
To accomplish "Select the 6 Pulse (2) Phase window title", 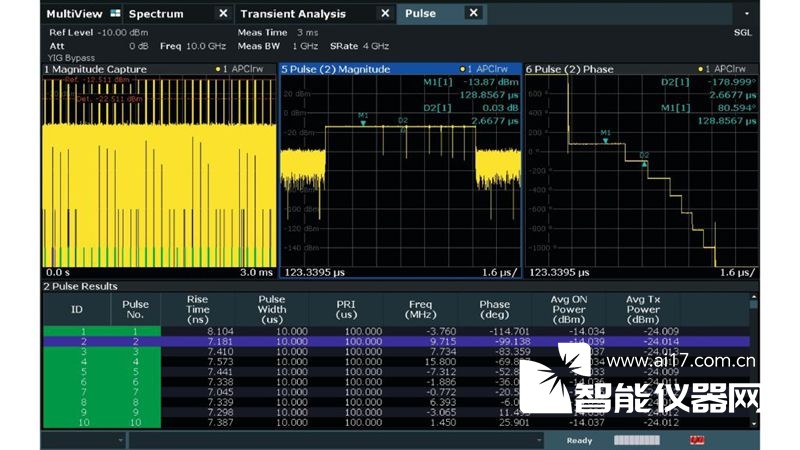I will click(569, 69).
